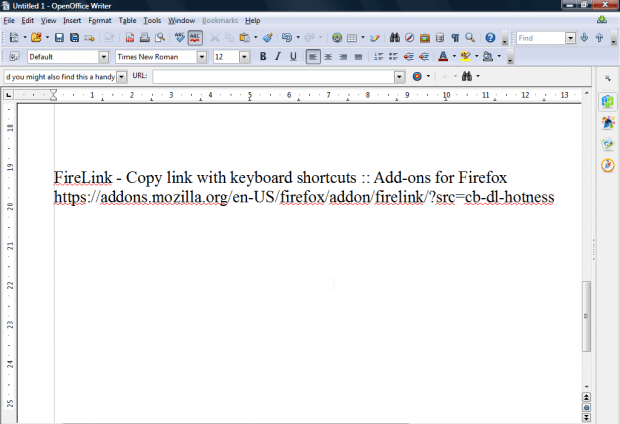Insert a Hyperlink via globe icon
The height and width of the screenshot is (424, 620).
tap(337, 38)
